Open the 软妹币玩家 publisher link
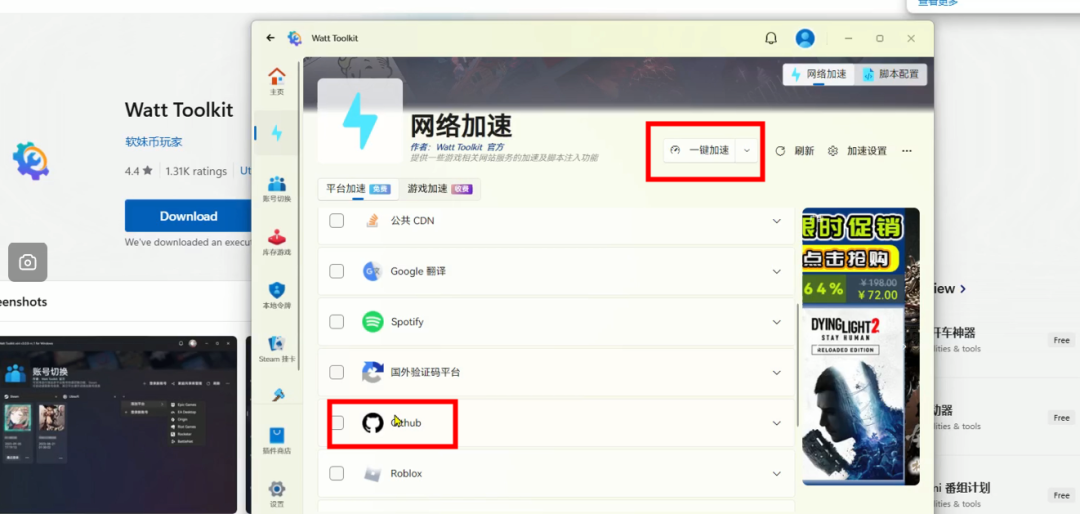Screen dimensions: 1080x514 pos(154,142)
